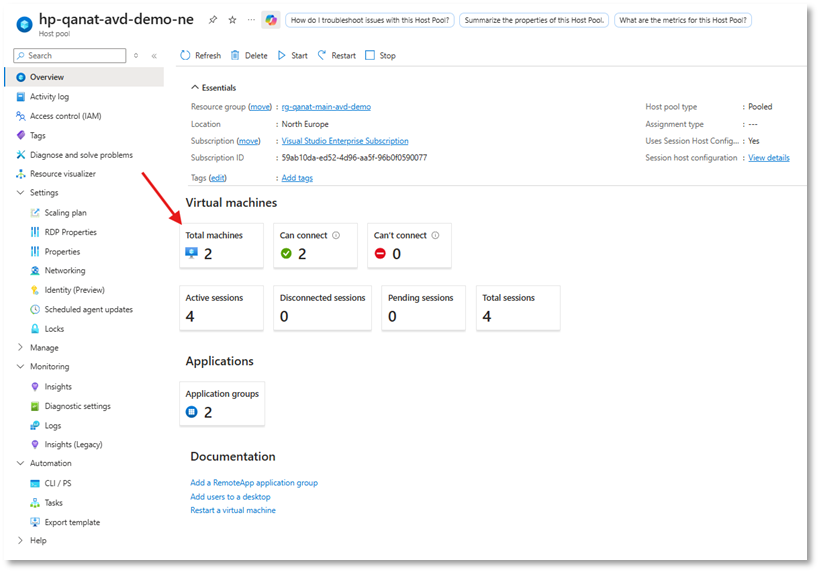Screen dimensions: 820x573
Task: Click the Delete trash icon
Action: (235, 55)
